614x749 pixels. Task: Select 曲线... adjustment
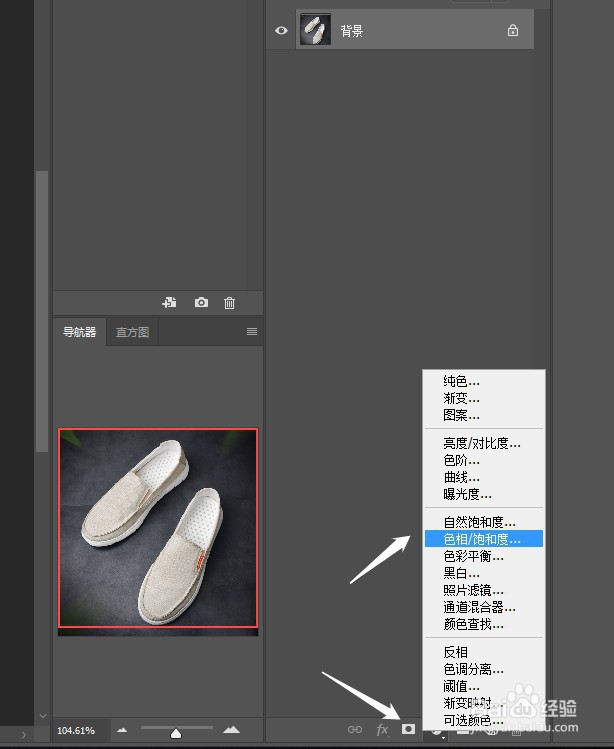pyautogui.click(x=484, y=477)
